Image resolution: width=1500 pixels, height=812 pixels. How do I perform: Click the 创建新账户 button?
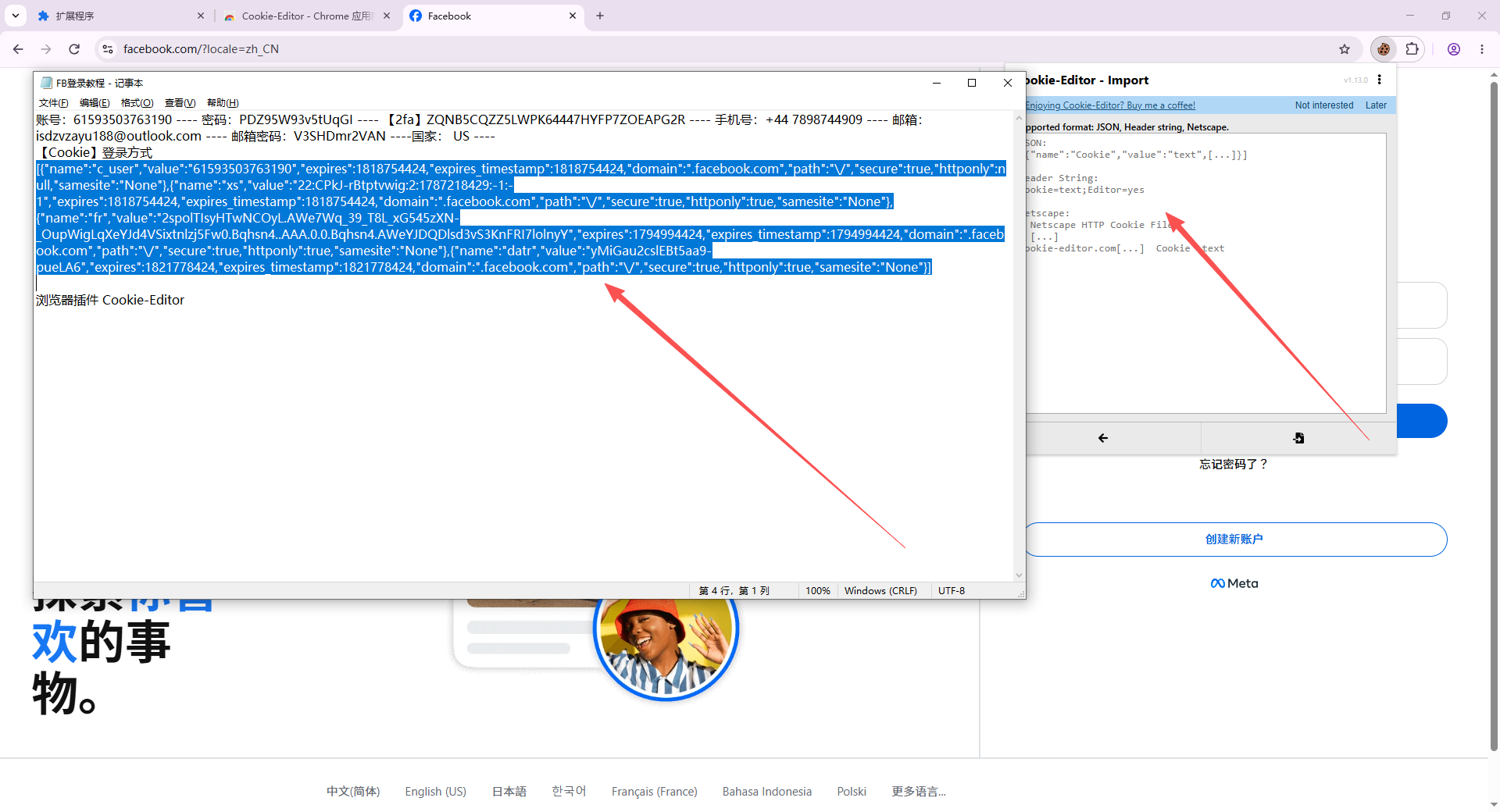(1234, 540)
